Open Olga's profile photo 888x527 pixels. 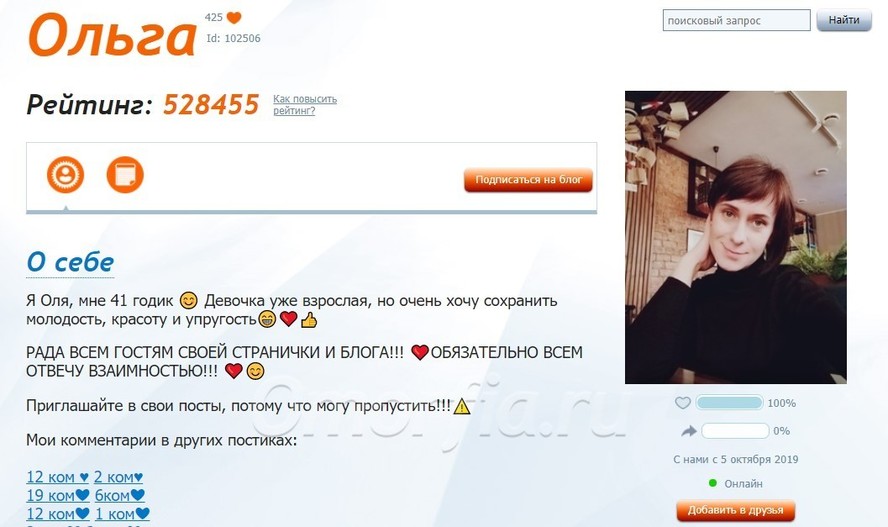(x=736, y=237)
